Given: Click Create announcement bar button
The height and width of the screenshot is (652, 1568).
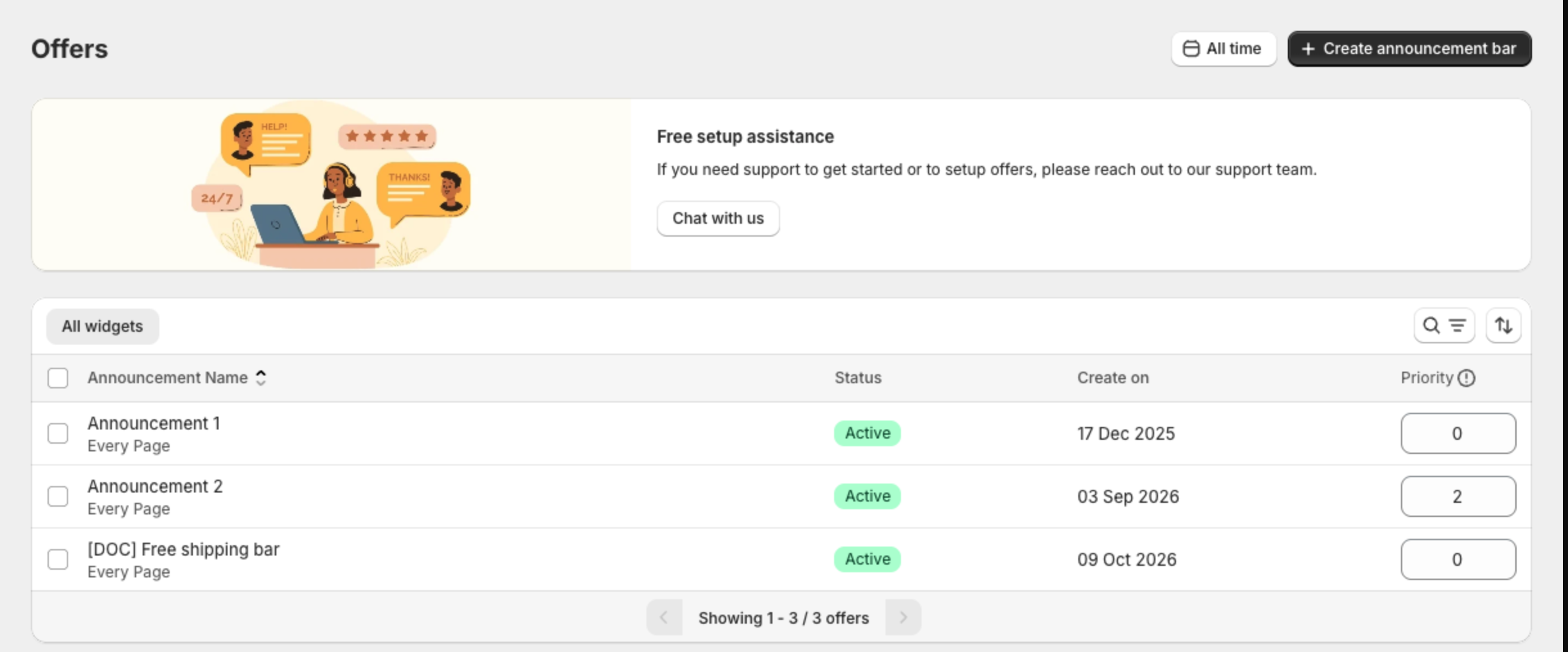Looking at the screenshot, I should pyautogui.click(x=1409, y=49).
